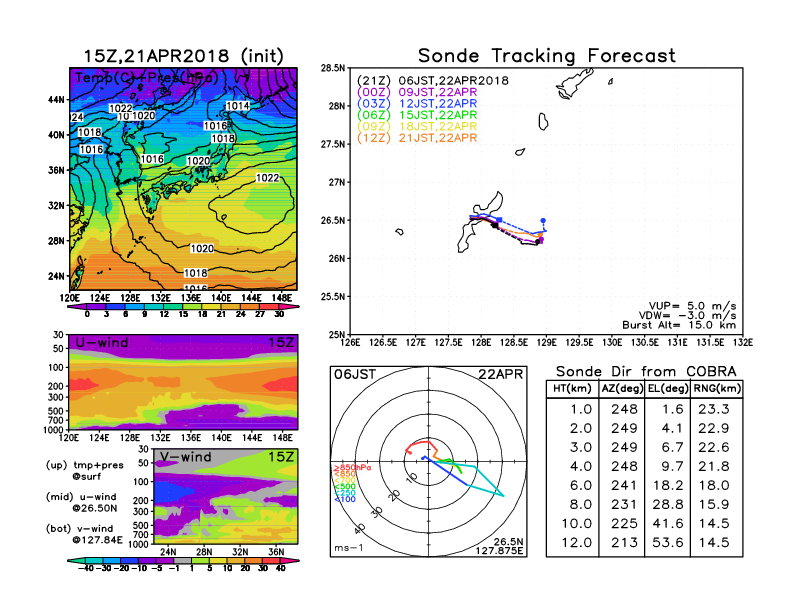Click the '26.5N 127.875E' hodograph coordinates
This screenshot has width=792, height=612.
click(499, 546)
